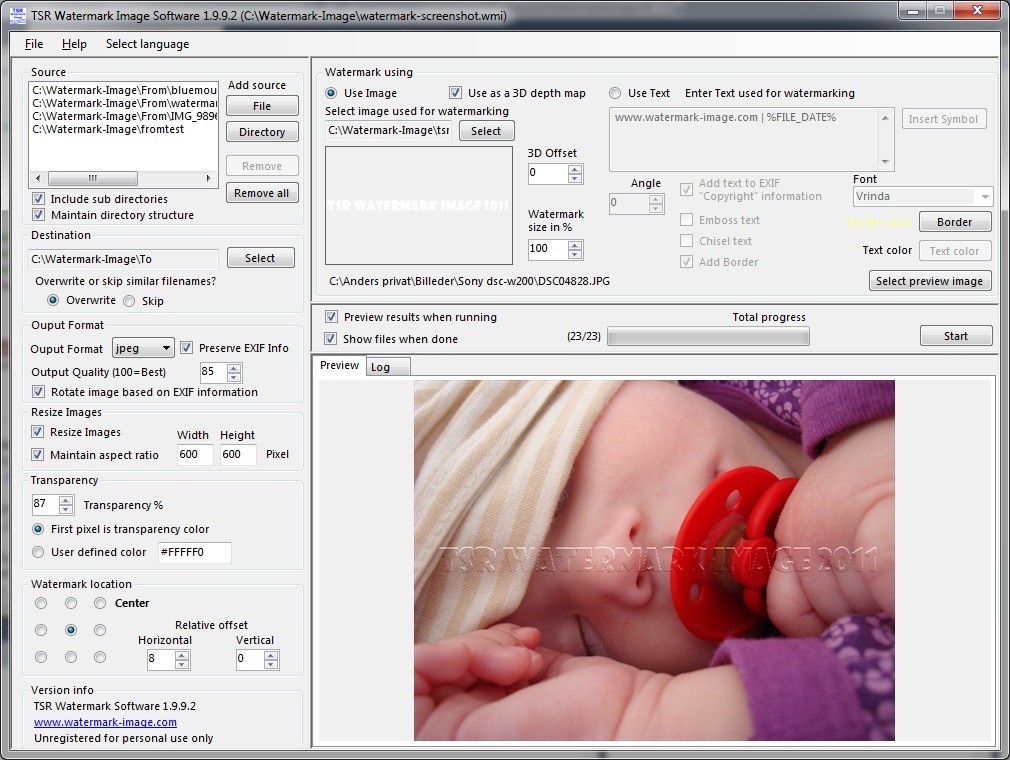The height and width of the screenshot is (760, 1010).
Task: Choose Use Text radio button
Action: (x=615, y=93)
